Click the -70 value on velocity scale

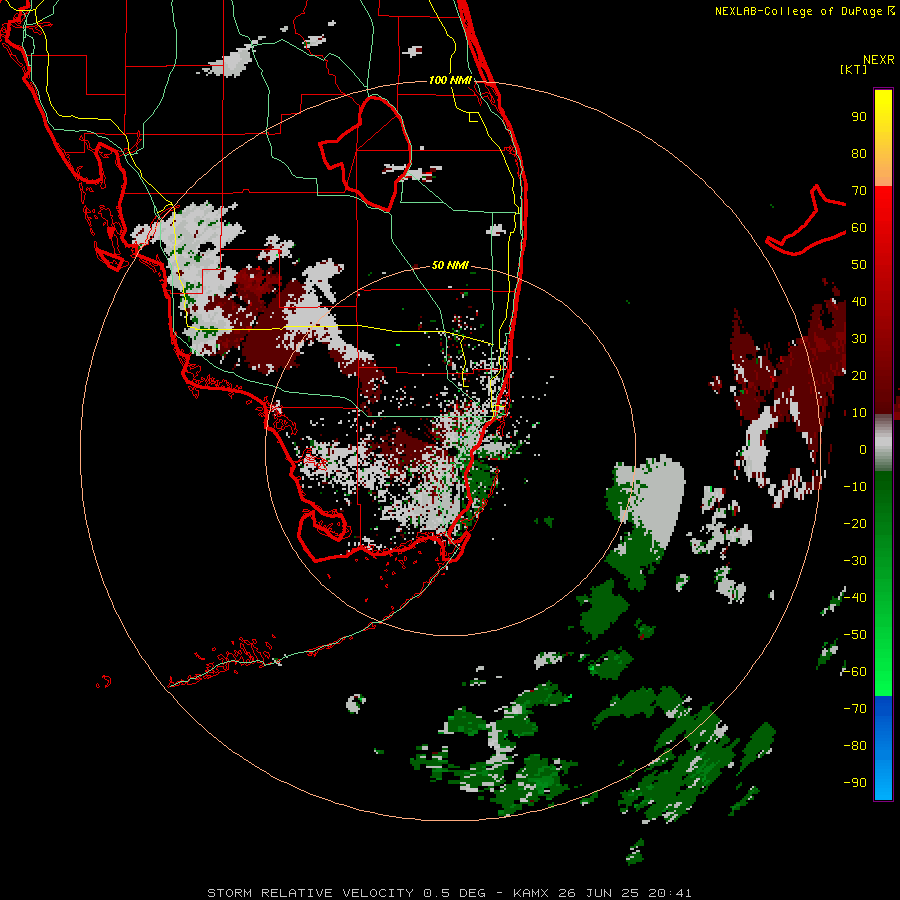855,708
